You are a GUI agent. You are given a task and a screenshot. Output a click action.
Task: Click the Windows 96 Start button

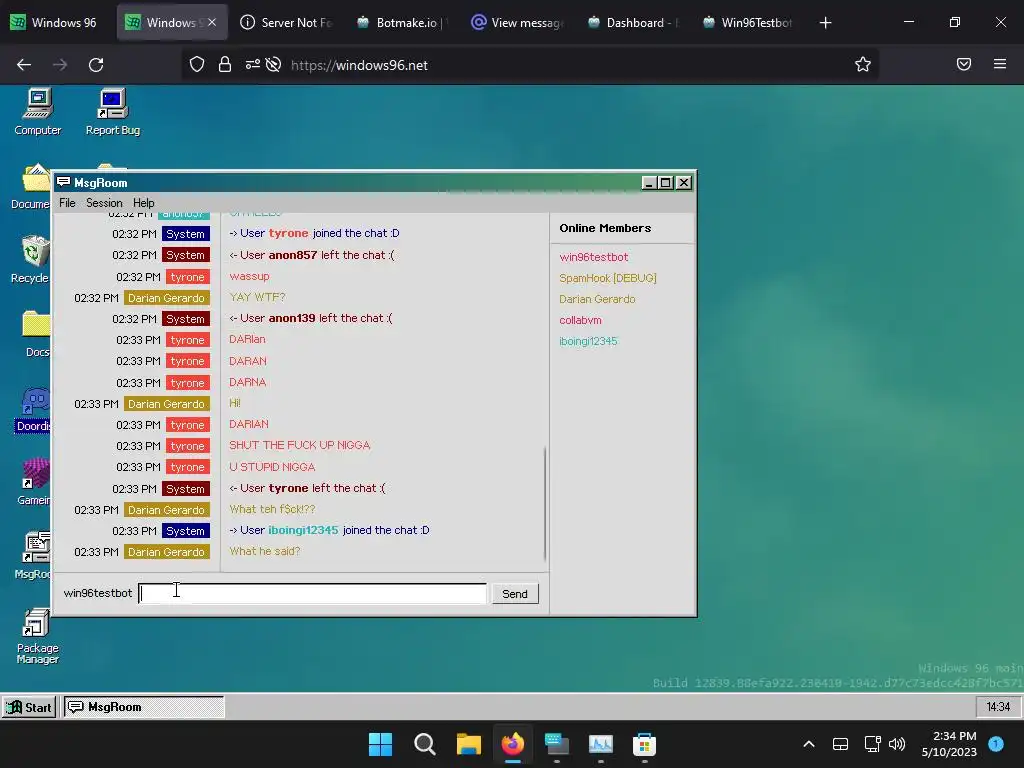point(29,707)
